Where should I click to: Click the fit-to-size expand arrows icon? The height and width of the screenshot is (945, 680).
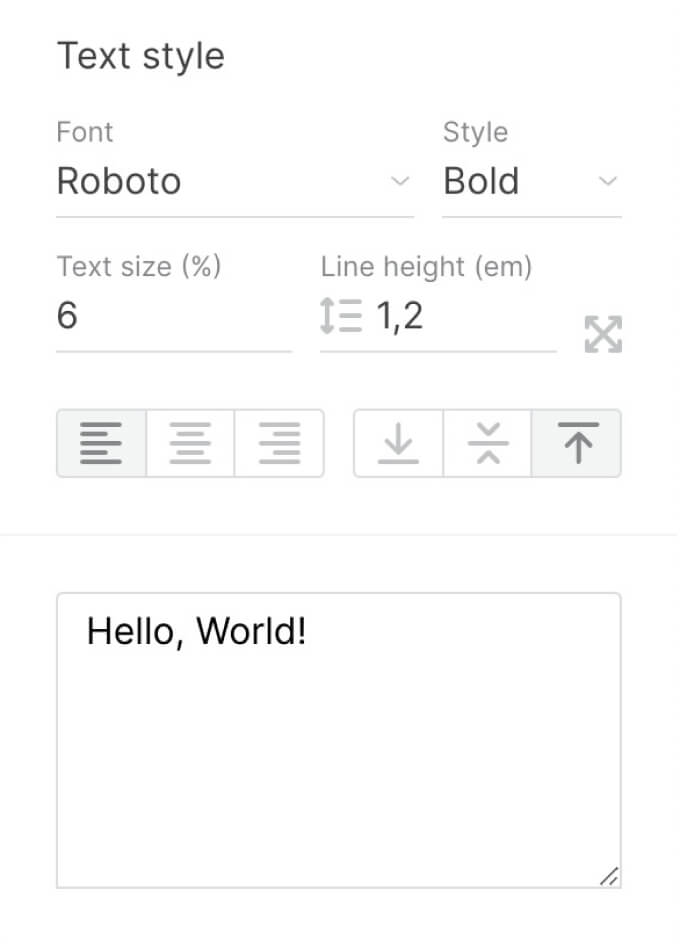coord(603,335)
